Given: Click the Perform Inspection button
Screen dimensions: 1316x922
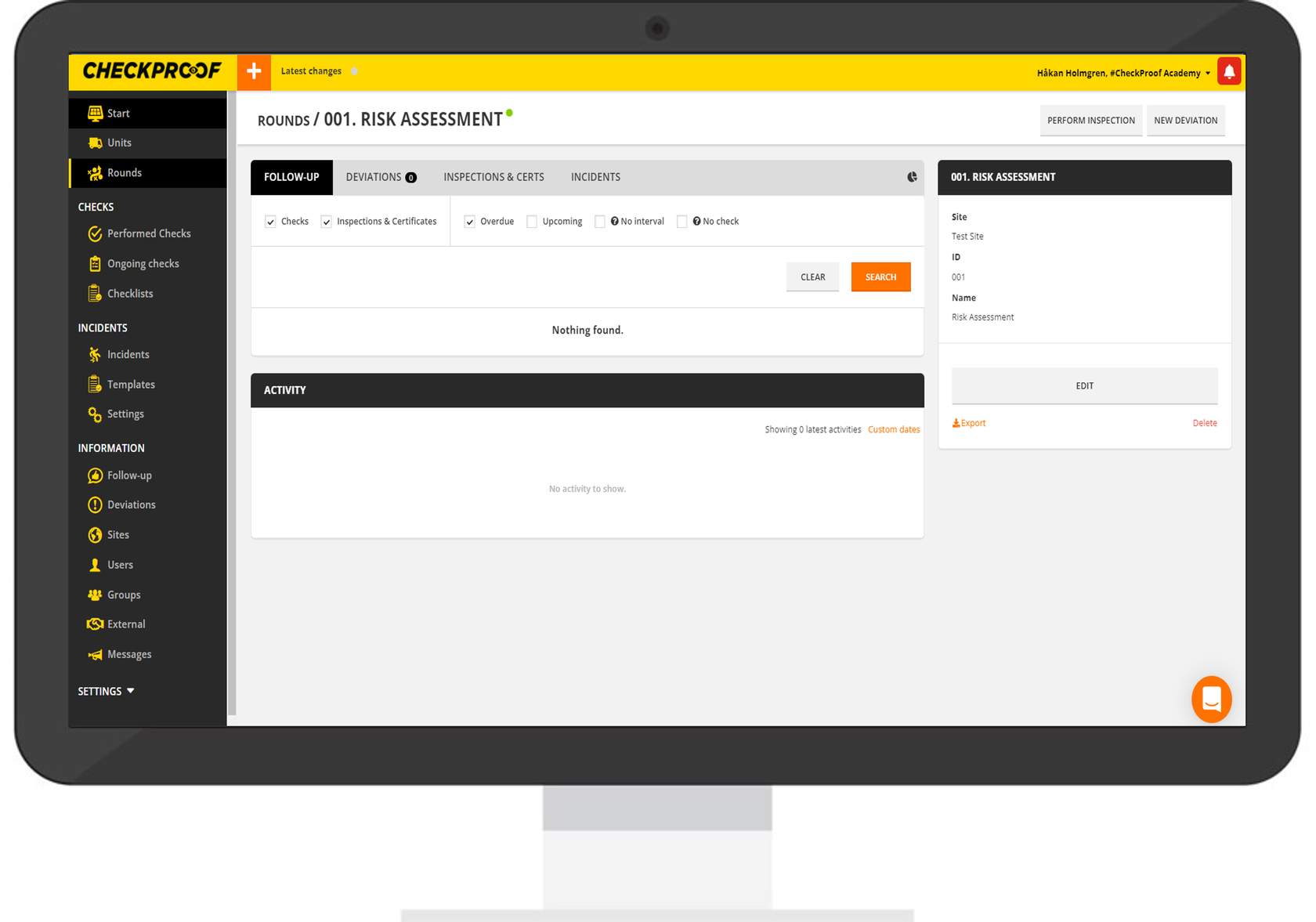Looking at the screenshot, I should click(x=1090, y=121).
